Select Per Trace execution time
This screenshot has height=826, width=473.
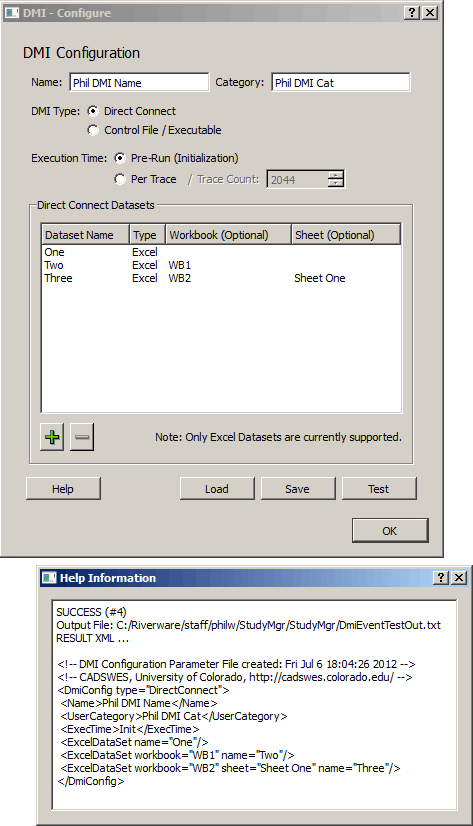click(x=120, y=179)
